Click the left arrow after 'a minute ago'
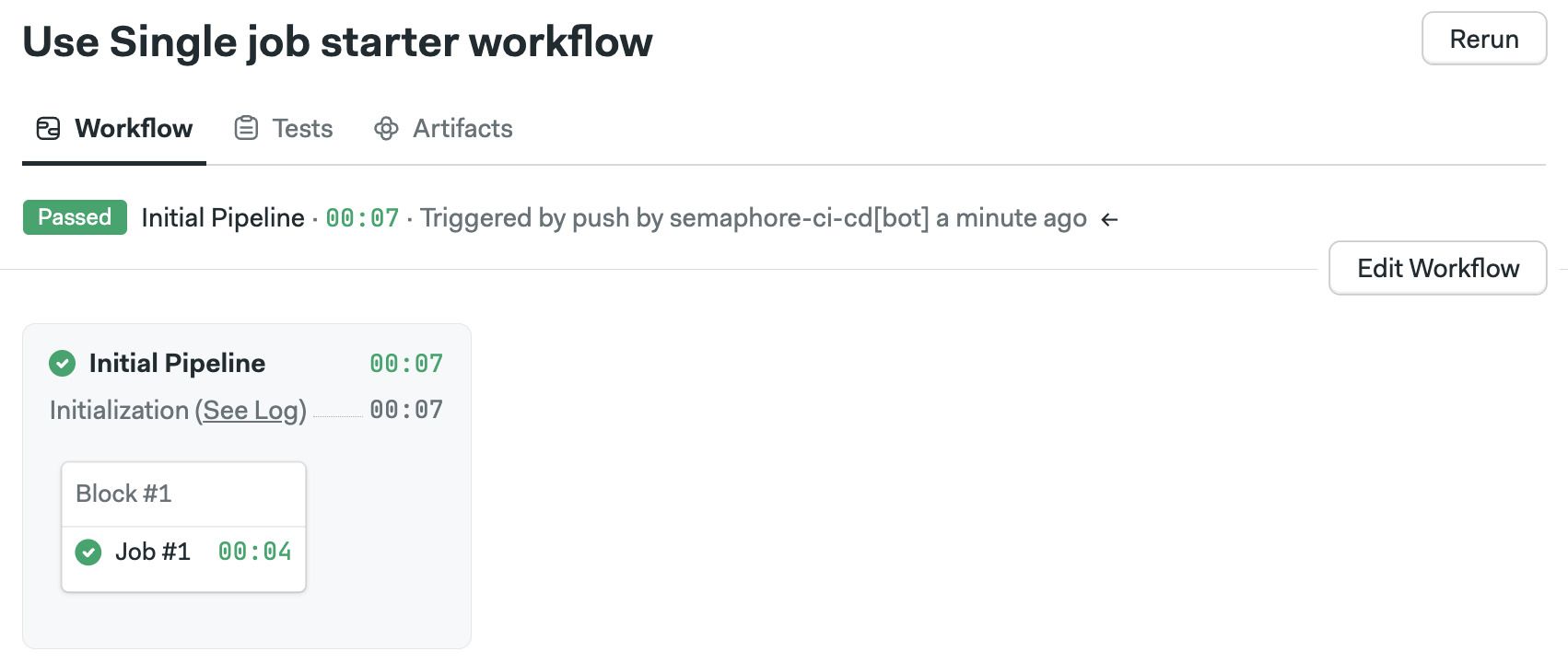 (x=1110, y=219)
